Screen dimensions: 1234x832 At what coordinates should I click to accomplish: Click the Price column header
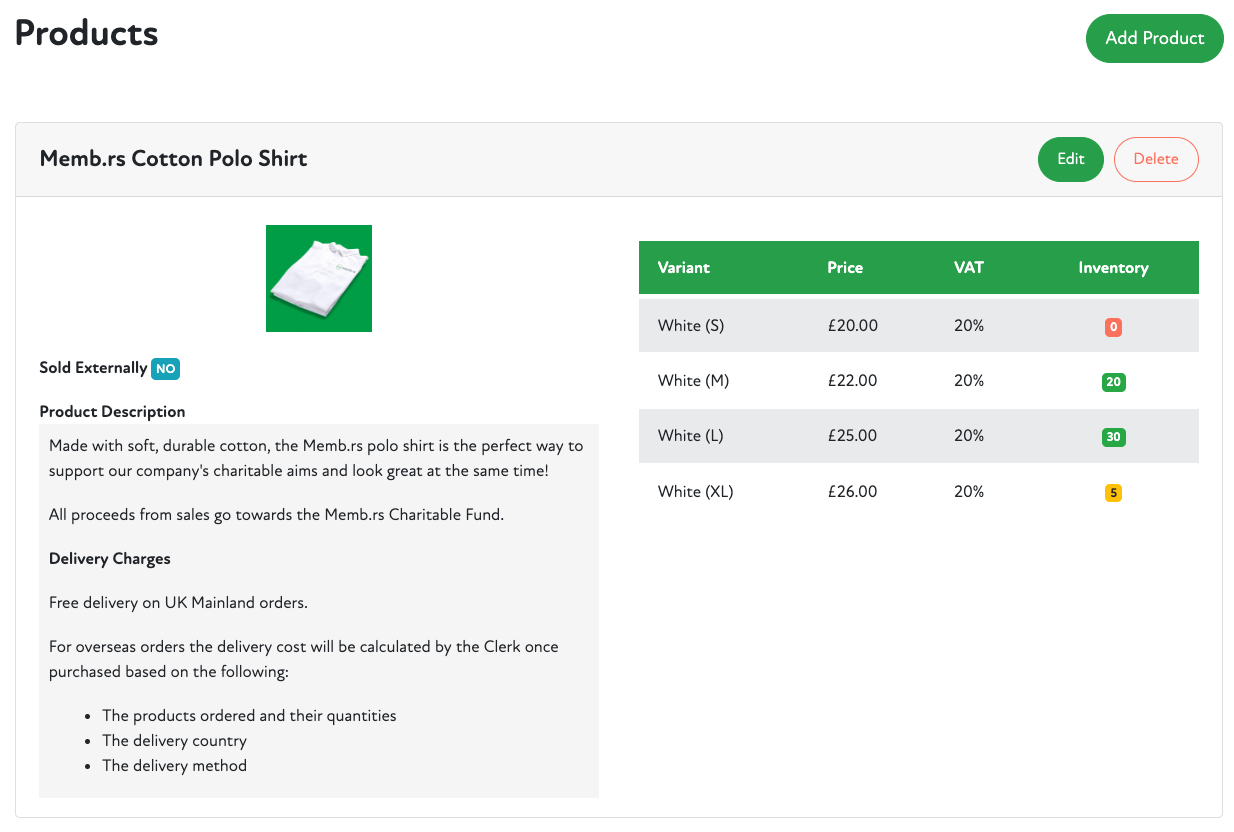845,268
